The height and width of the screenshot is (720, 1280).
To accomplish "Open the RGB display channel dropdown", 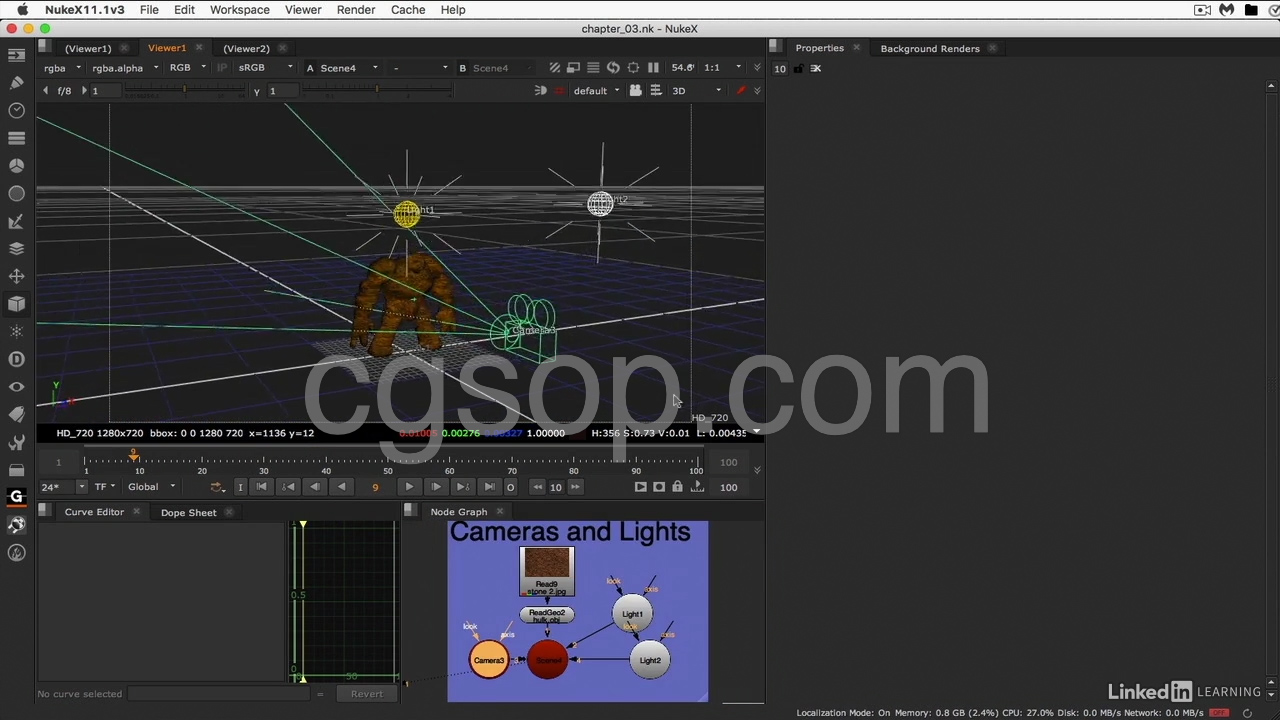I will click(x=187, y=68).
